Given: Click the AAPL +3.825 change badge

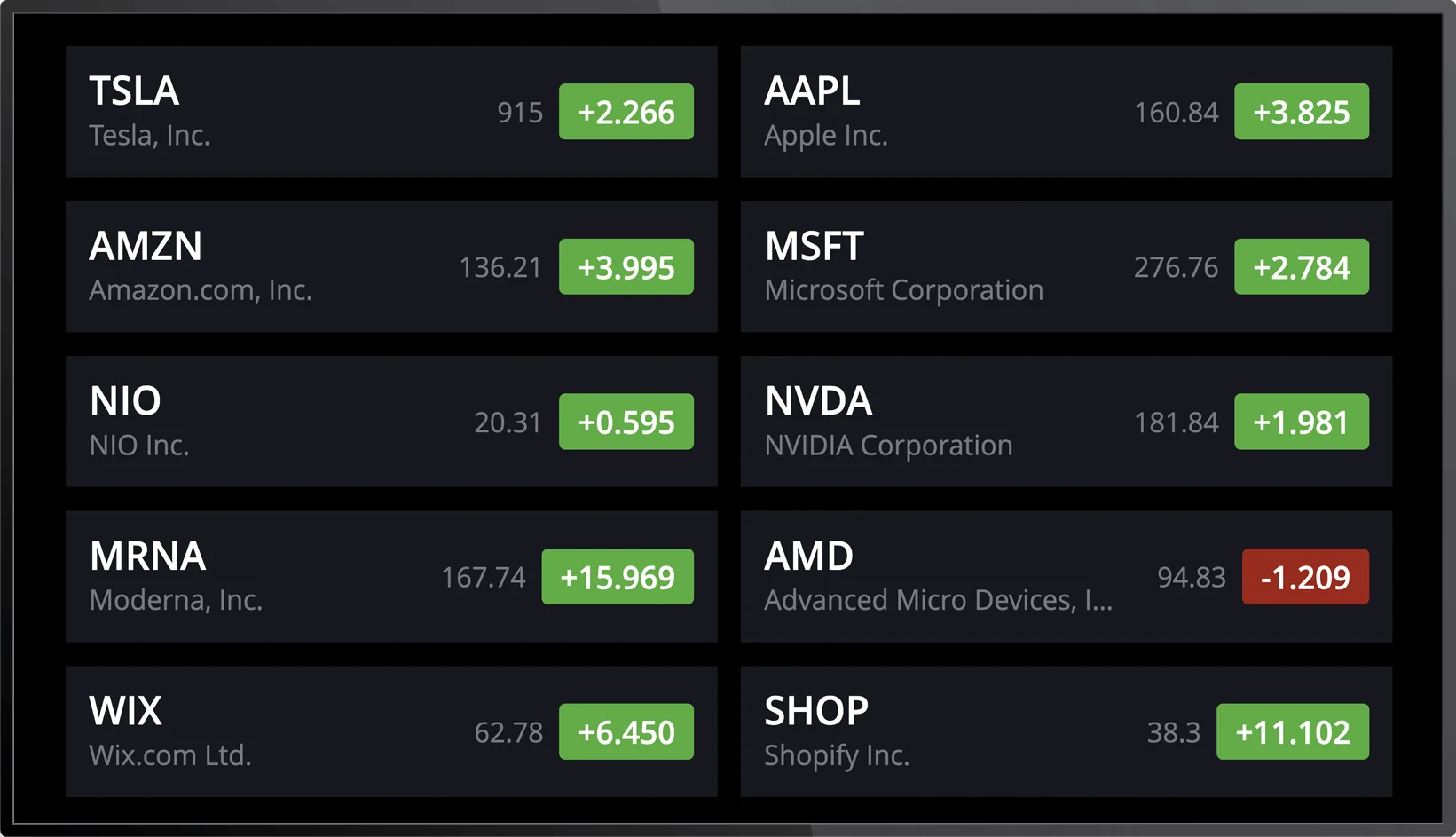Looking at the screenshot, I should click(x=1301, y=112).
